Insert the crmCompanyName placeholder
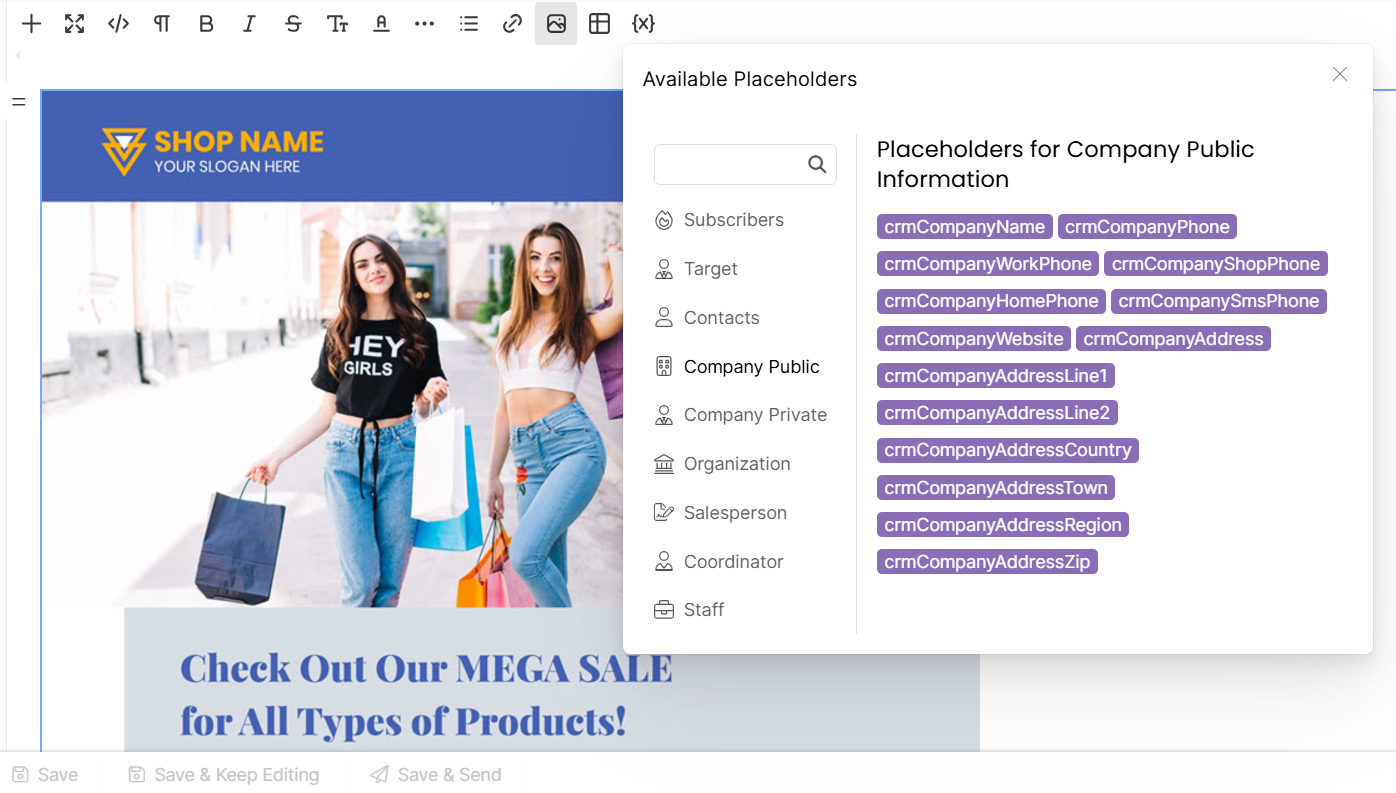Image resolution: width=1396 pixels, height=793 pixels. click(964, 227)
